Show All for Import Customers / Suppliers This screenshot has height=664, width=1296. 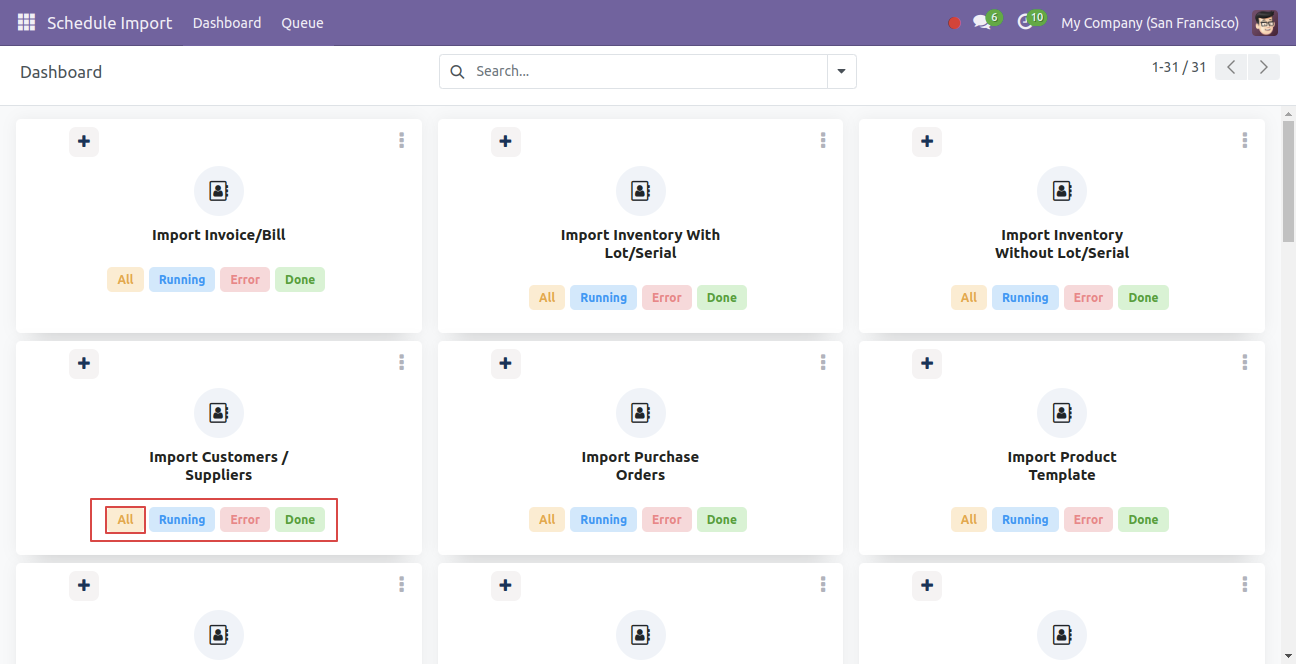[x=125, y=520]
